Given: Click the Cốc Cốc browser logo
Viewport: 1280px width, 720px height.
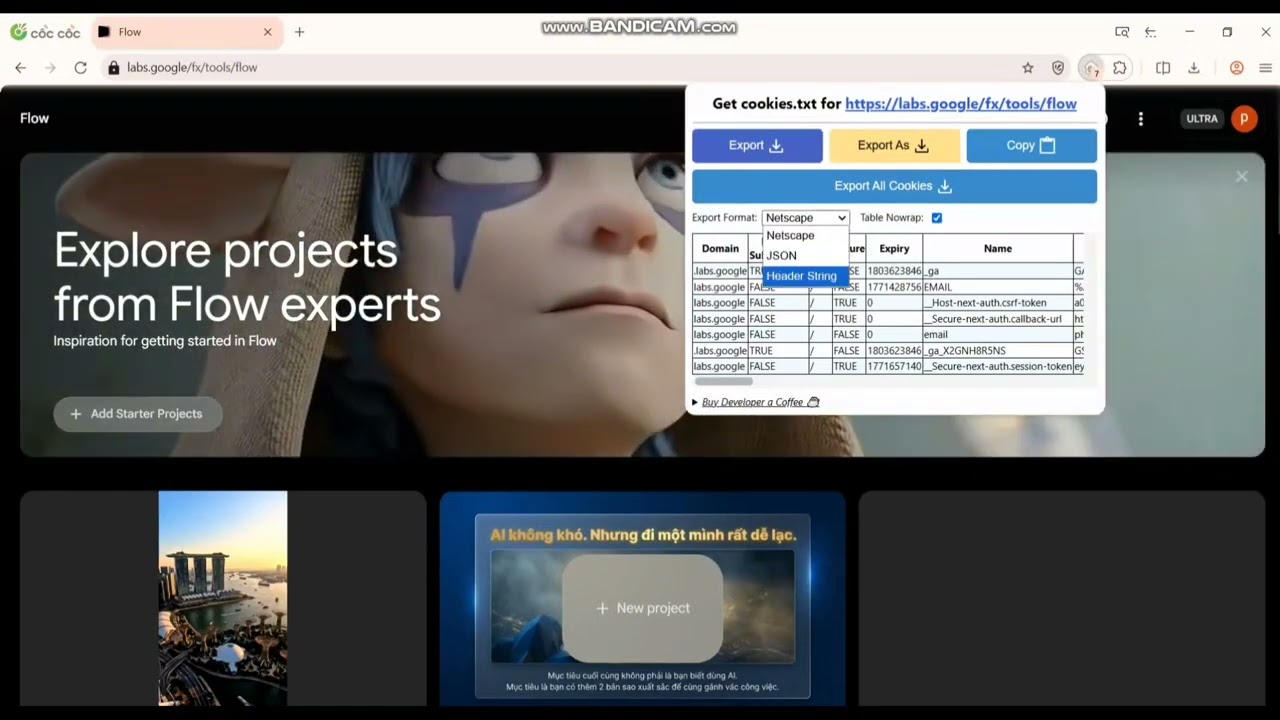Looking at the screenshot, I should click(x=45, y=32).
